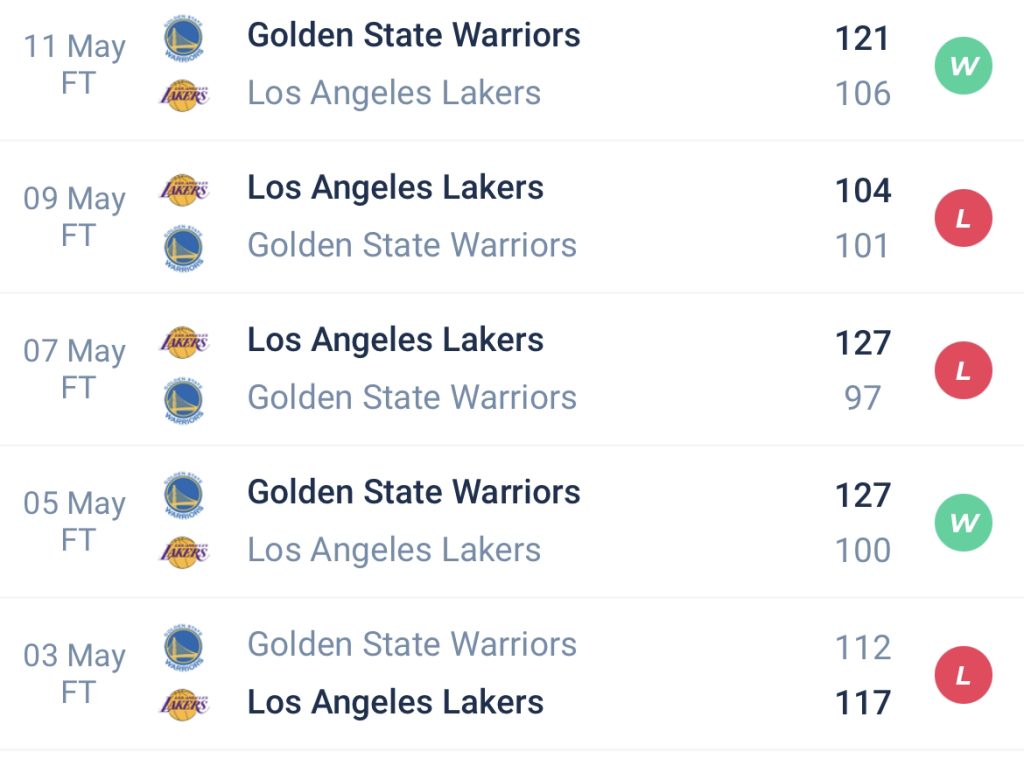Open Los Angeles Lakers from 03 May match
Screen dimensions: 1024x759
point(395,703)
